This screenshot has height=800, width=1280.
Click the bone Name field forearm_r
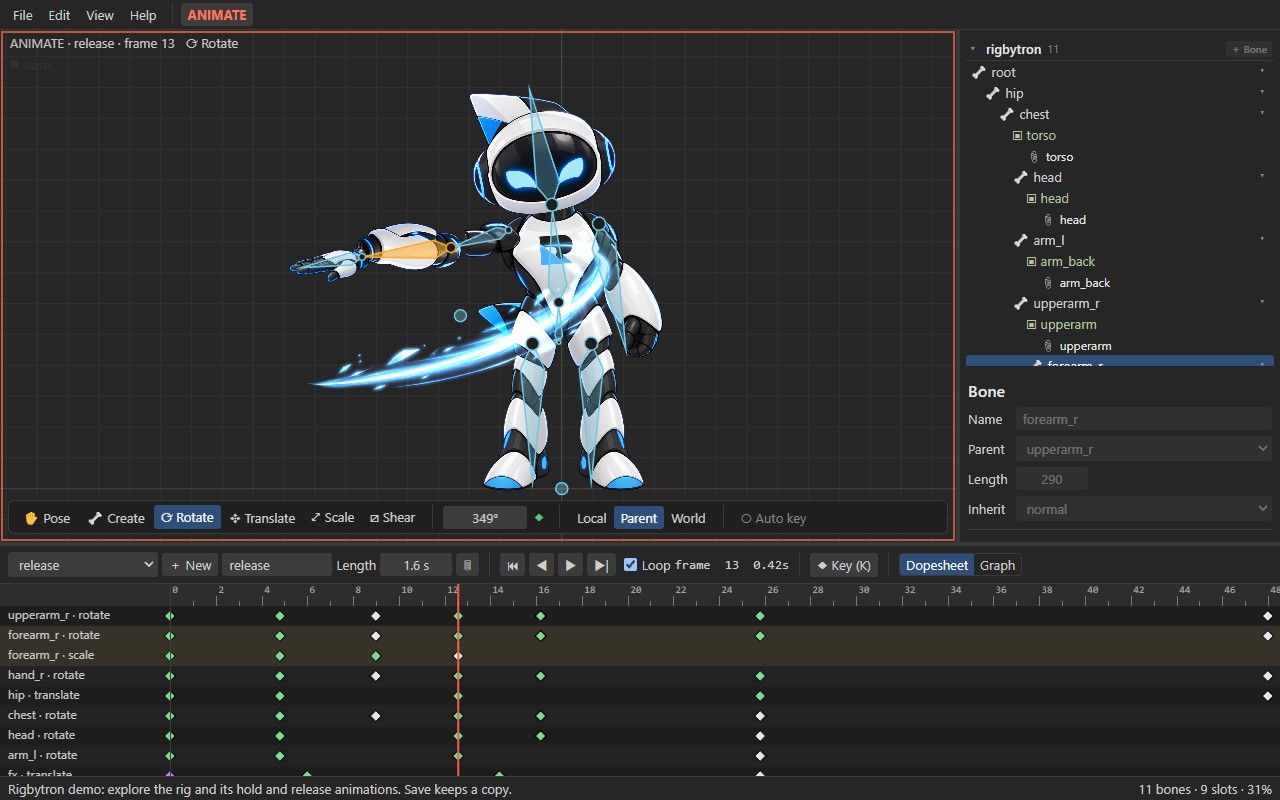coord(1145,419)
